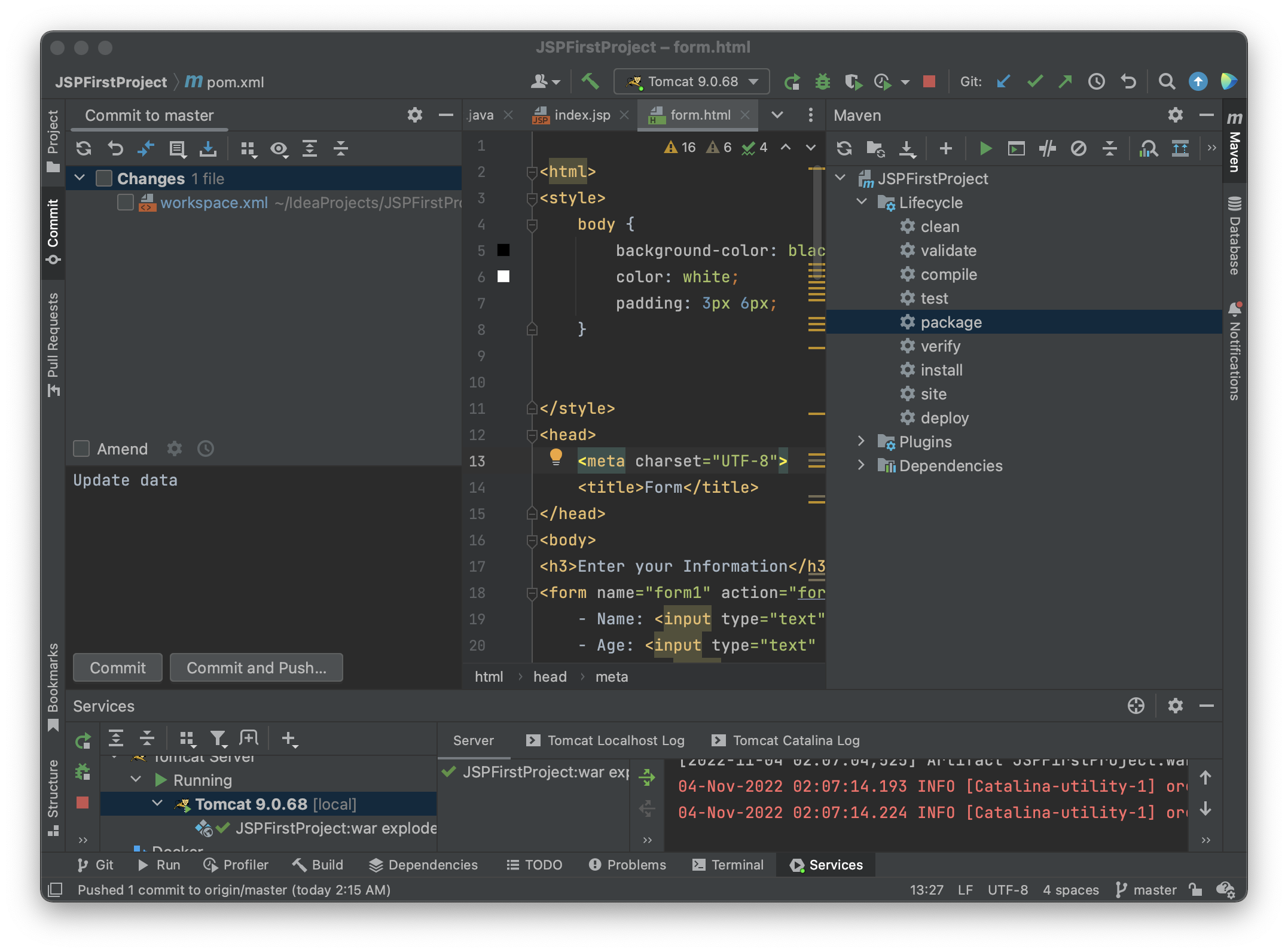
Task: Click the white color swatch on line 6
Action: click(x=503, y=276)
